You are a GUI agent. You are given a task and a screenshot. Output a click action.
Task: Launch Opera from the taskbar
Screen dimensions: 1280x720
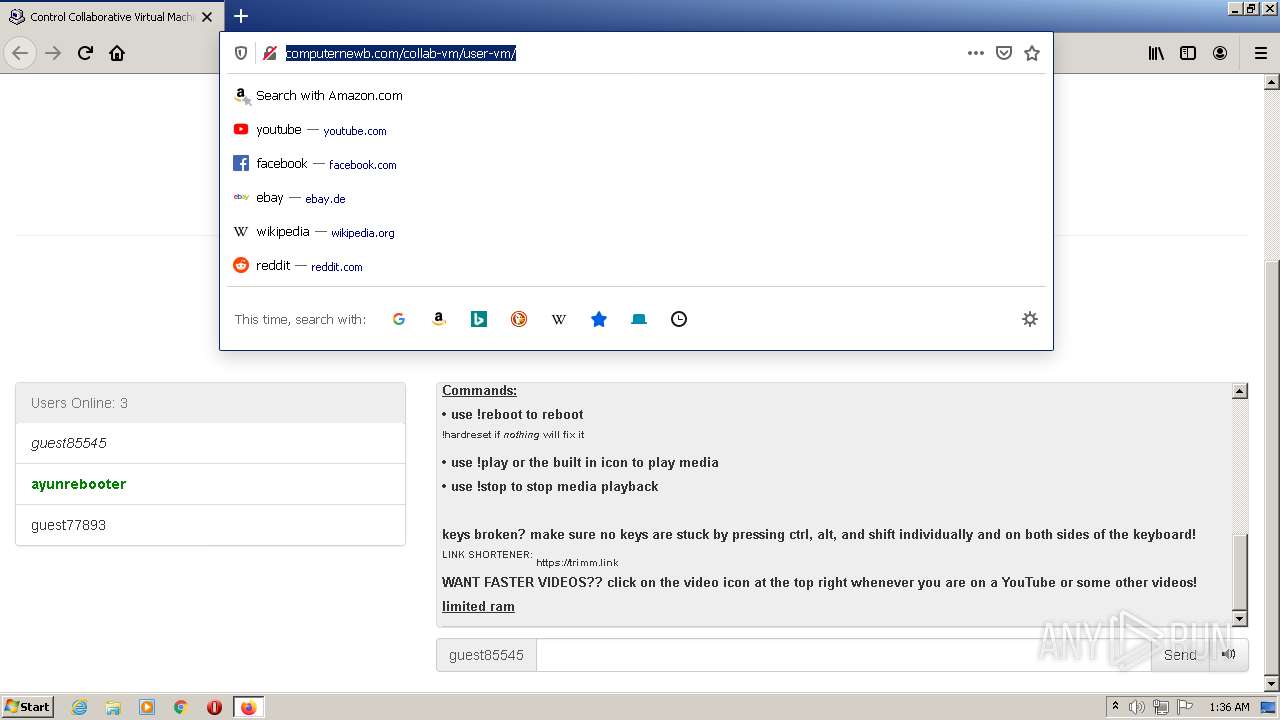tap(214, 707)
